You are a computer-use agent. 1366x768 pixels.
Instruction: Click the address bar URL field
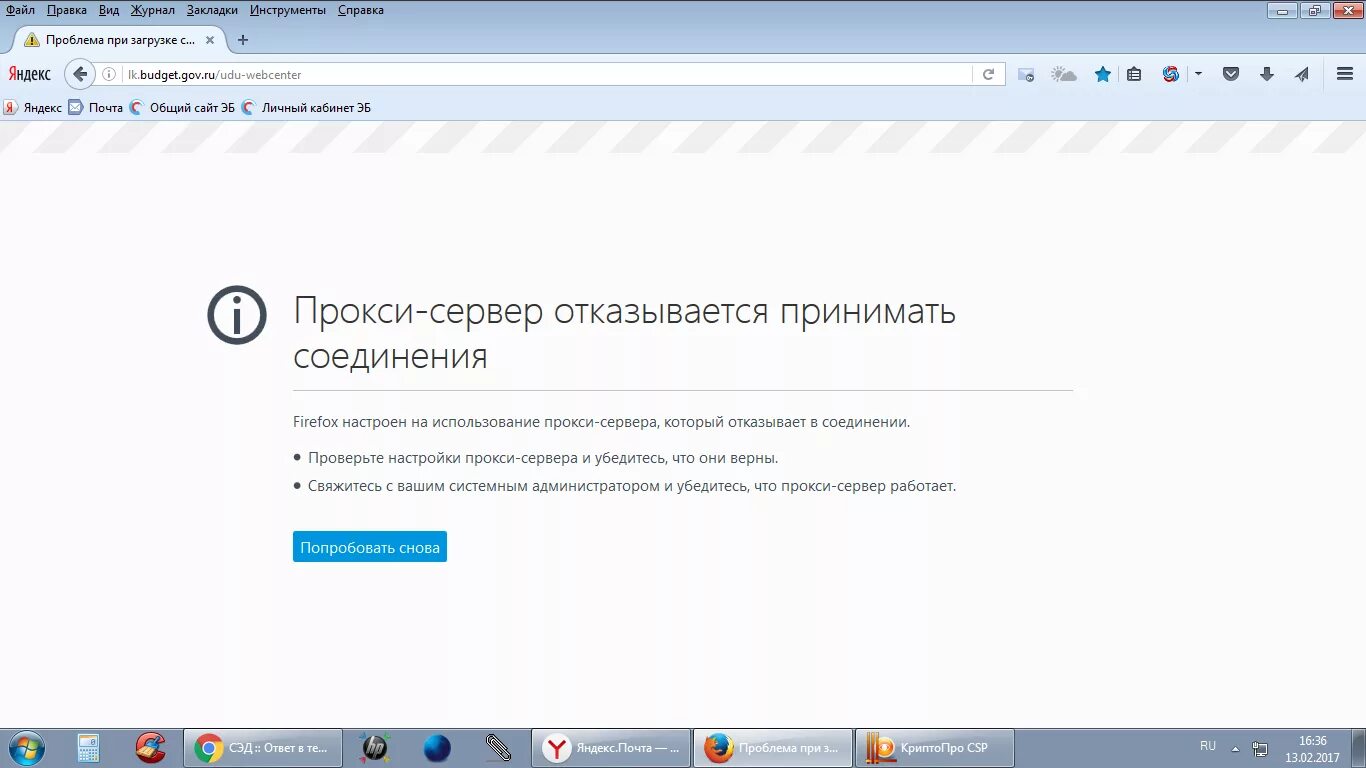(x=545, y=74)
